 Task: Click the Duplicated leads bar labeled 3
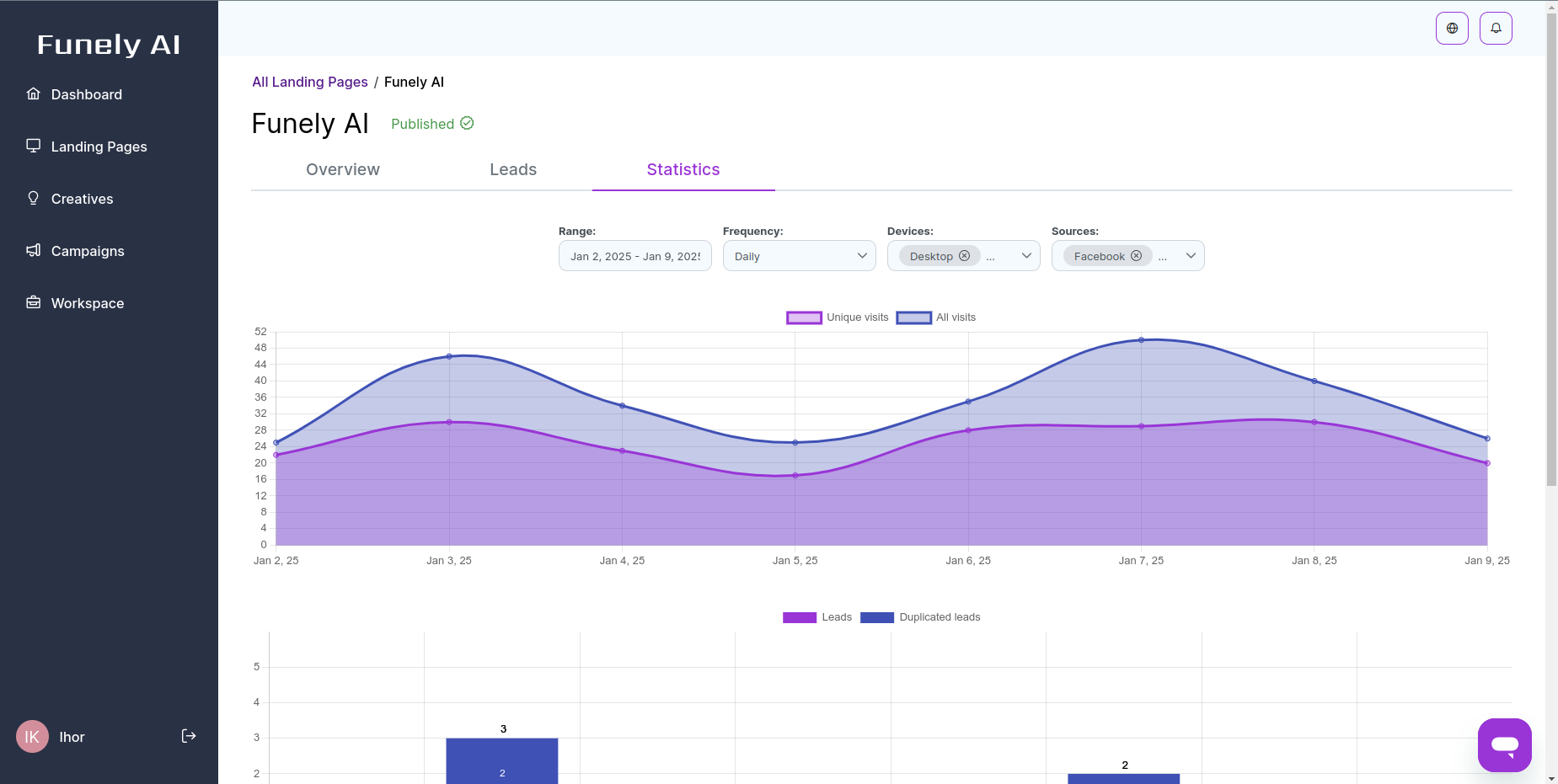point(502,761)
